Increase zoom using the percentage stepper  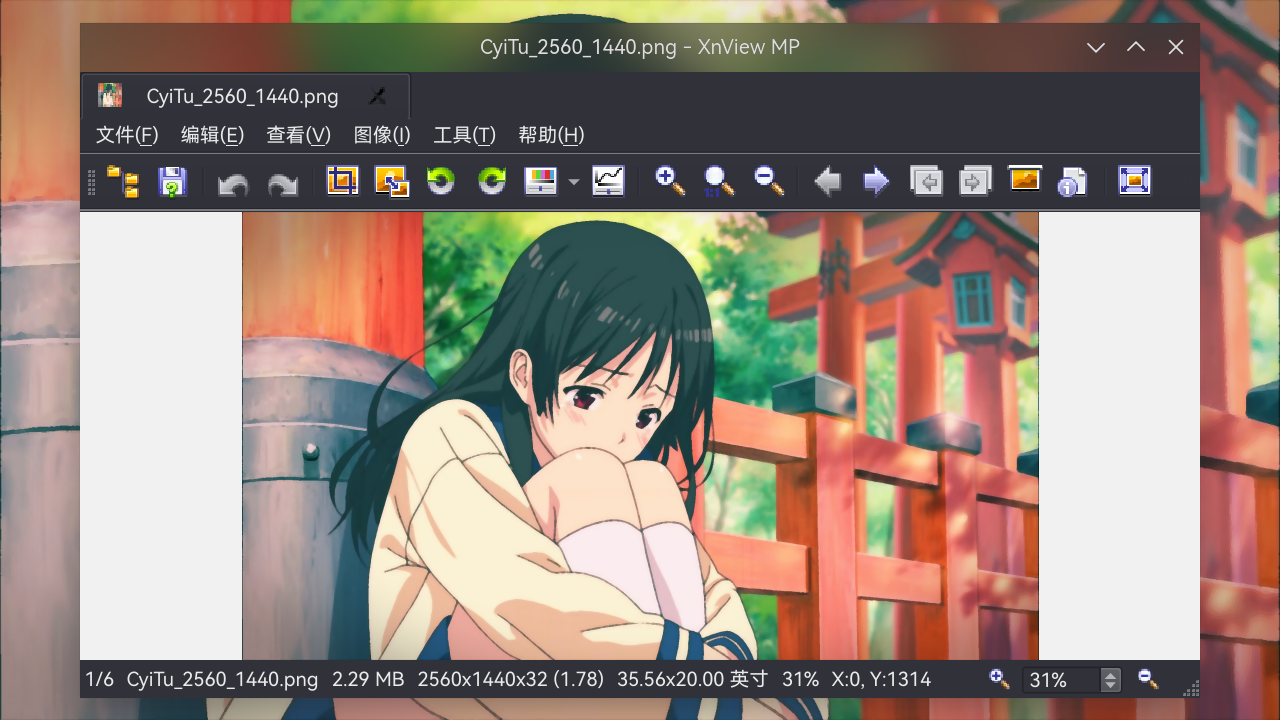1109,674
